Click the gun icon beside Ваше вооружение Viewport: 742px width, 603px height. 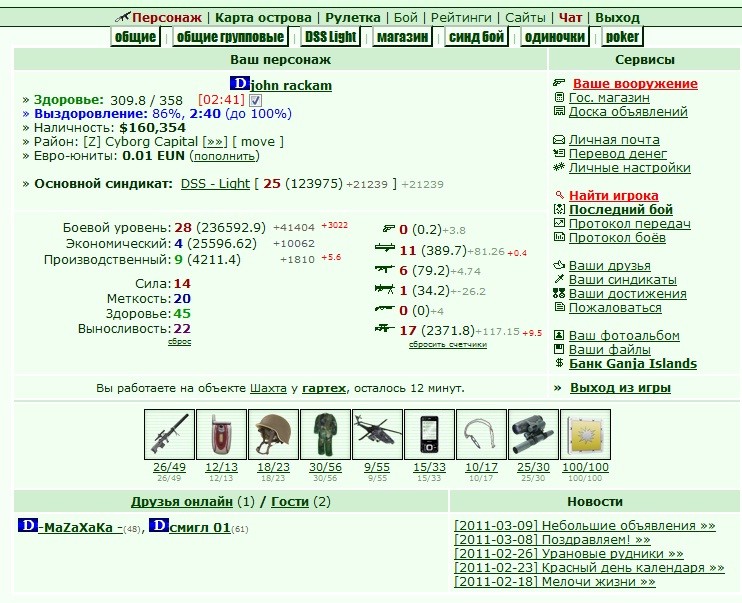(559, 83)
